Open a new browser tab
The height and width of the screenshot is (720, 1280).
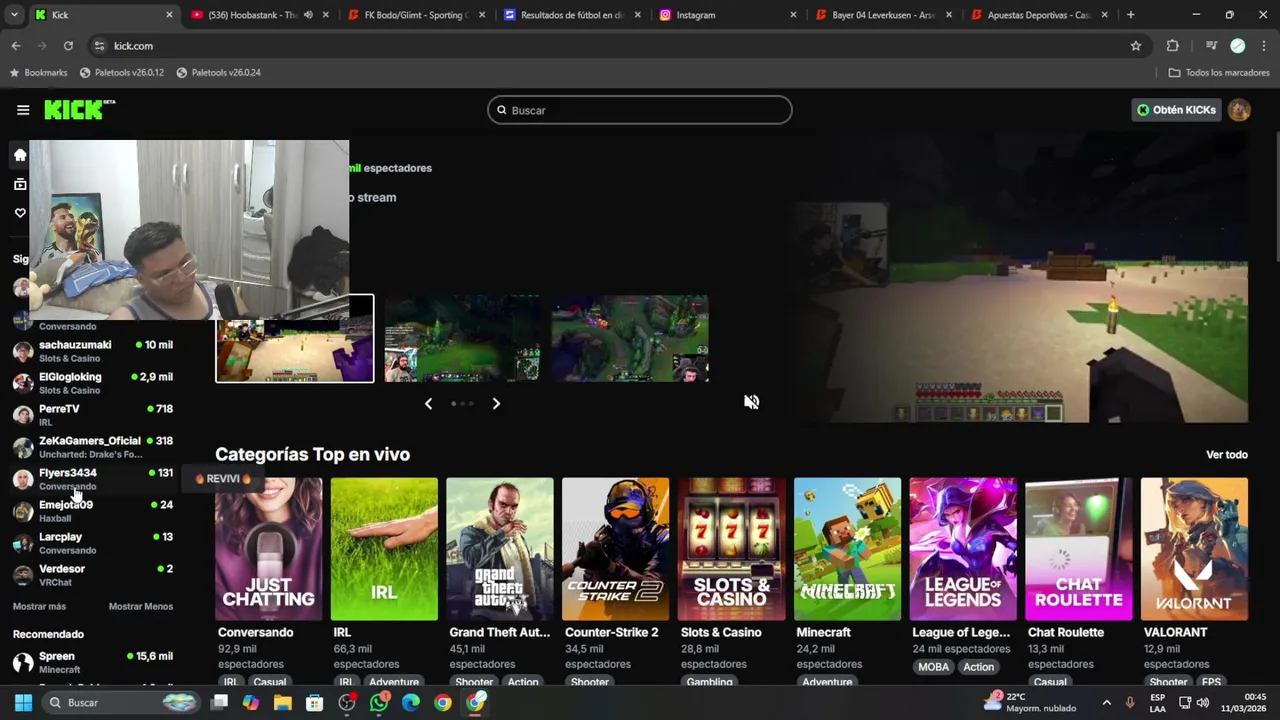(1130, 15)
